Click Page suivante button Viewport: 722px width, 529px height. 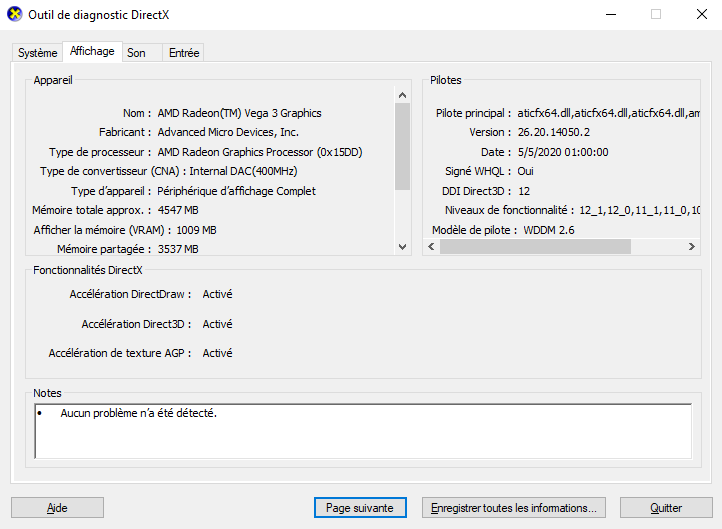[x=360, y=507]
